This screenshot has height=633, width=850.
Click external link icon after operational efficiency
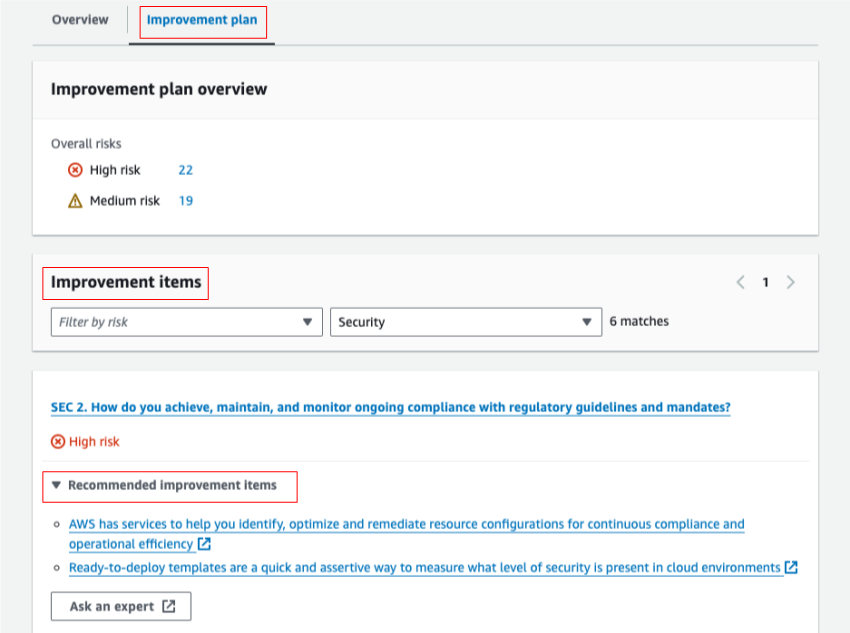point(204,544)
